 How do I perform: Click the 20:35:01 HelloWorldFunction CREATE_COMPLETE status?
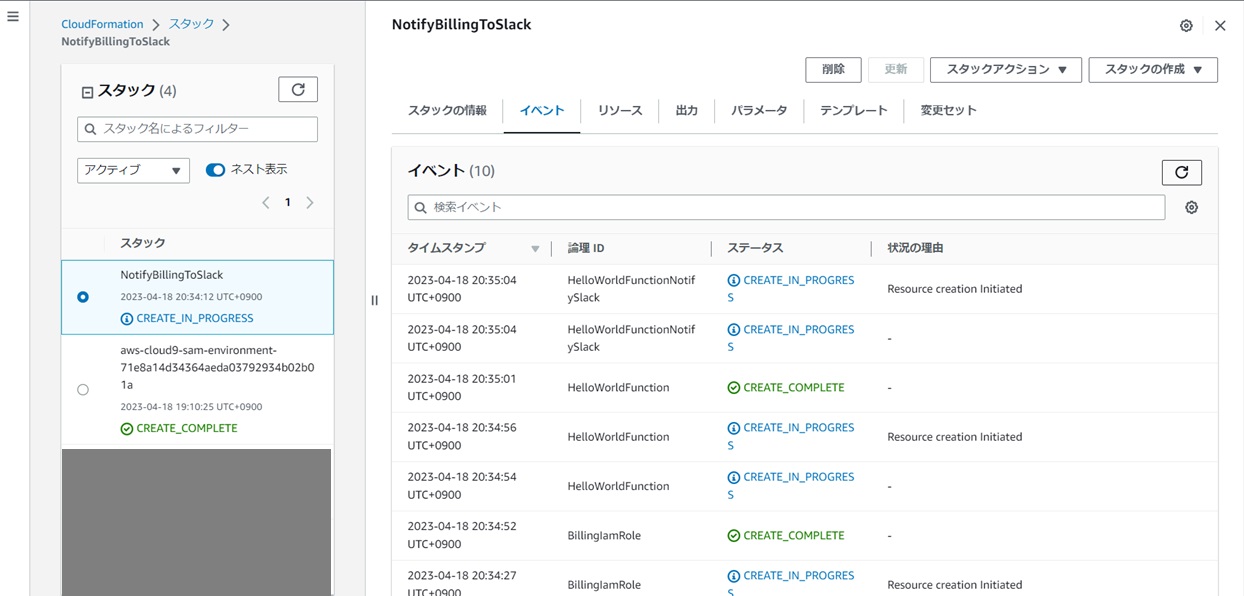pos(794,388)
